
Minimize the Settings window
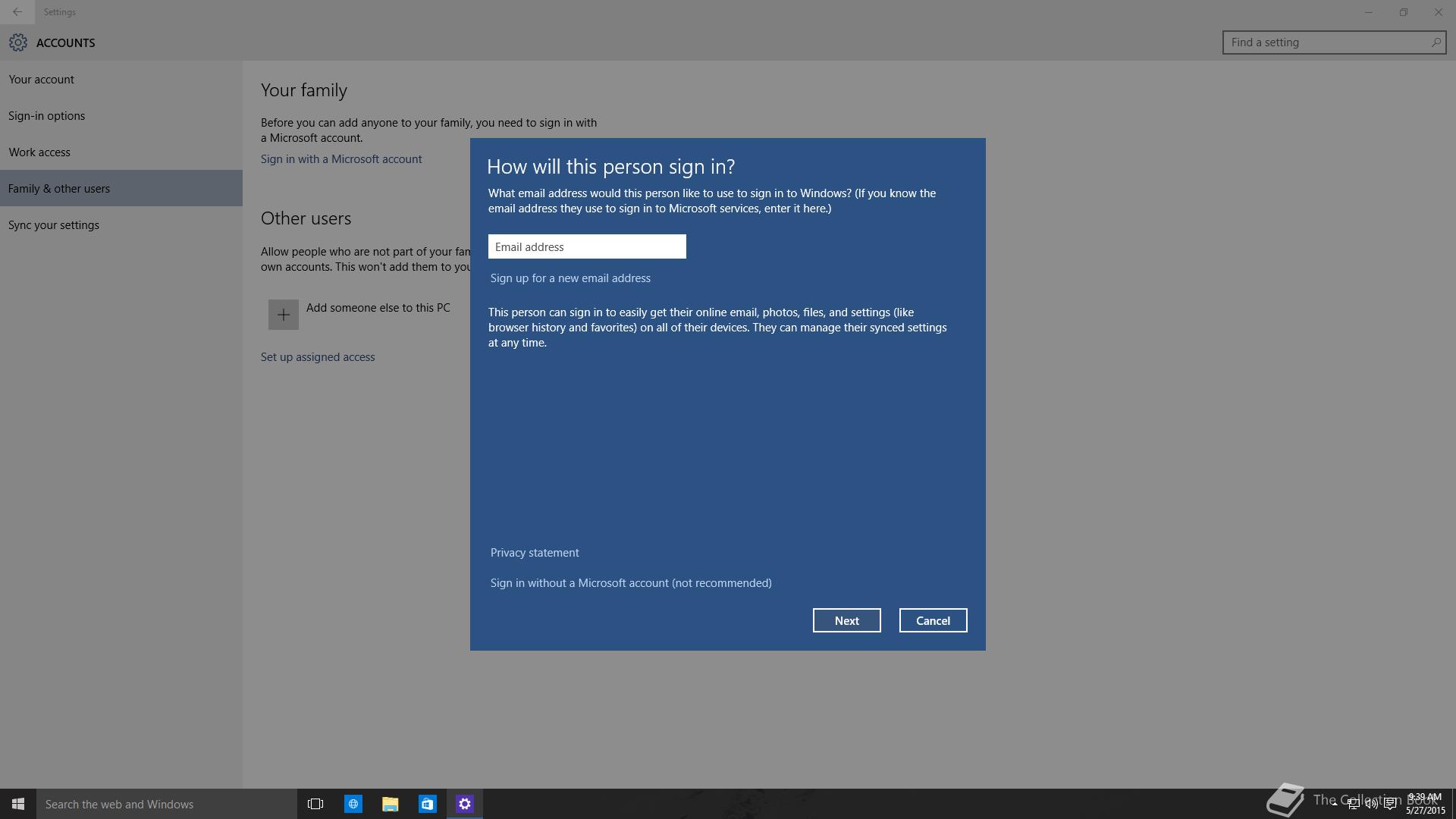(1369, 12)
